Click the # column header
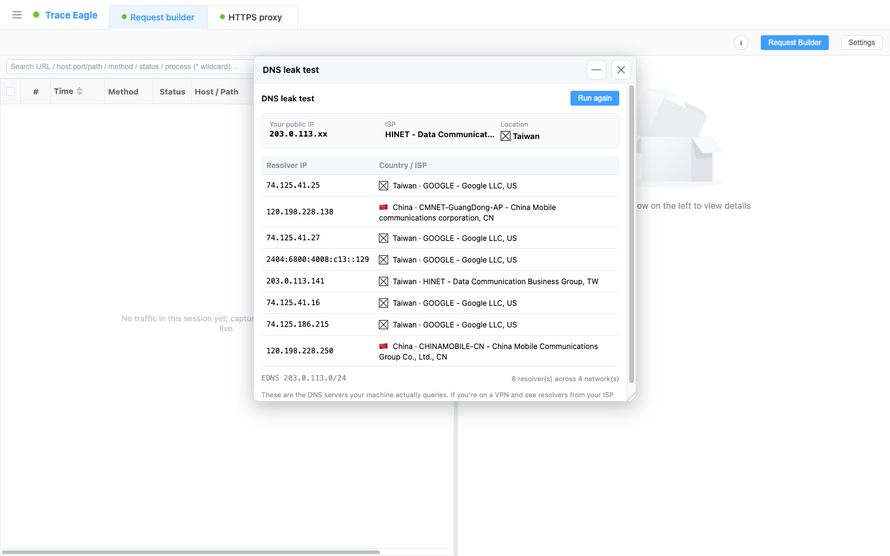 pos(36,91)
